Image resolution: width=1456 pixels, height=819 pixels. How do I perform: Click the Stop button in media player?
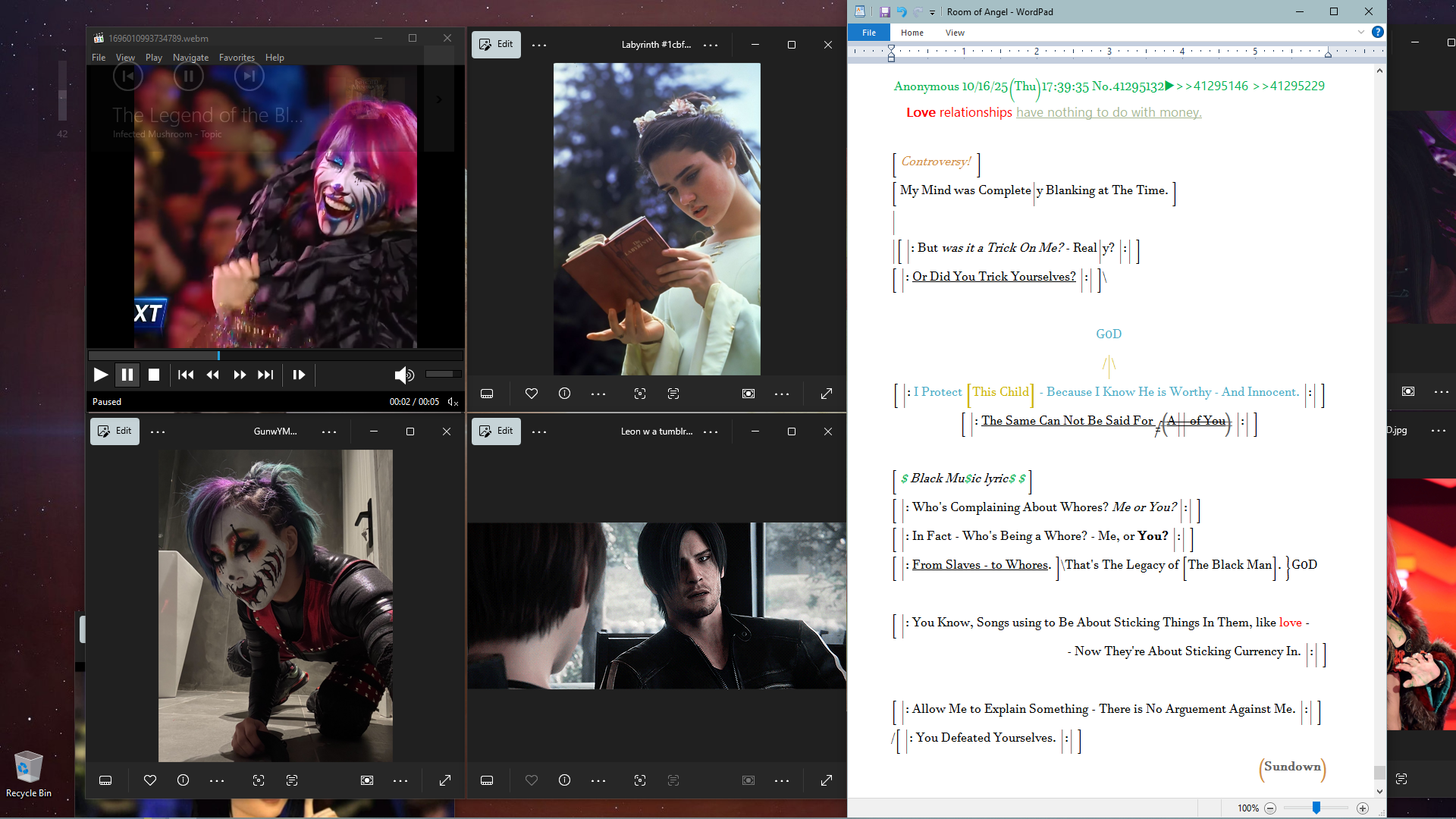154,375
